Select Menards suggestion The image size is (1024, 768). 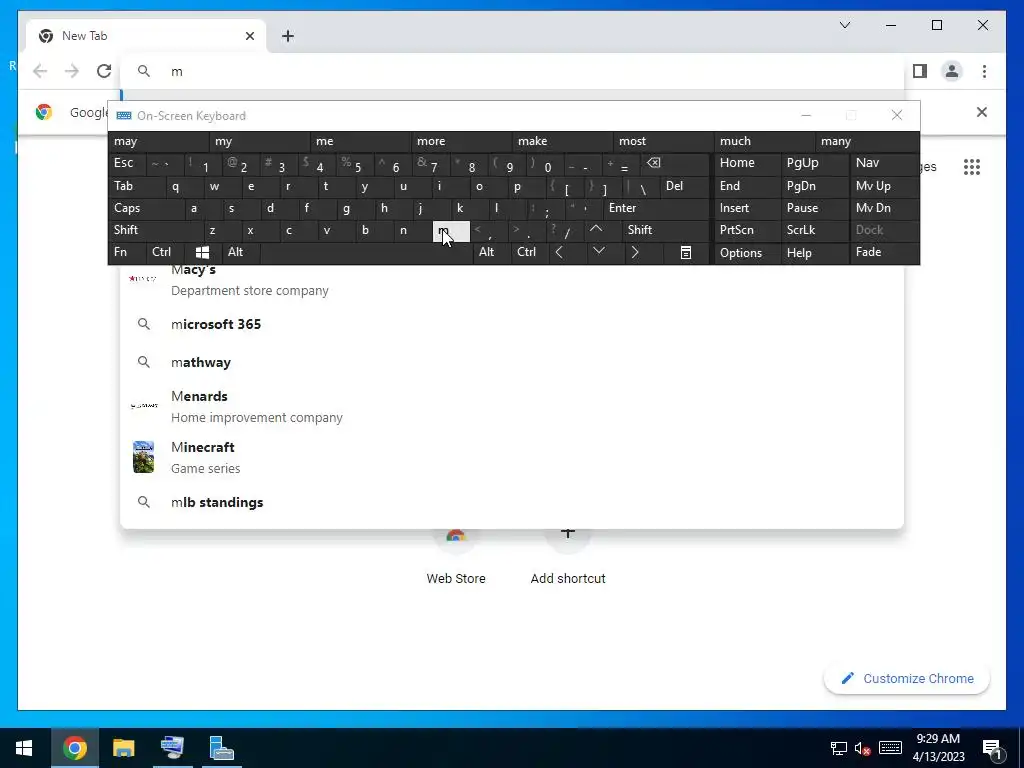tap(512, 406)
